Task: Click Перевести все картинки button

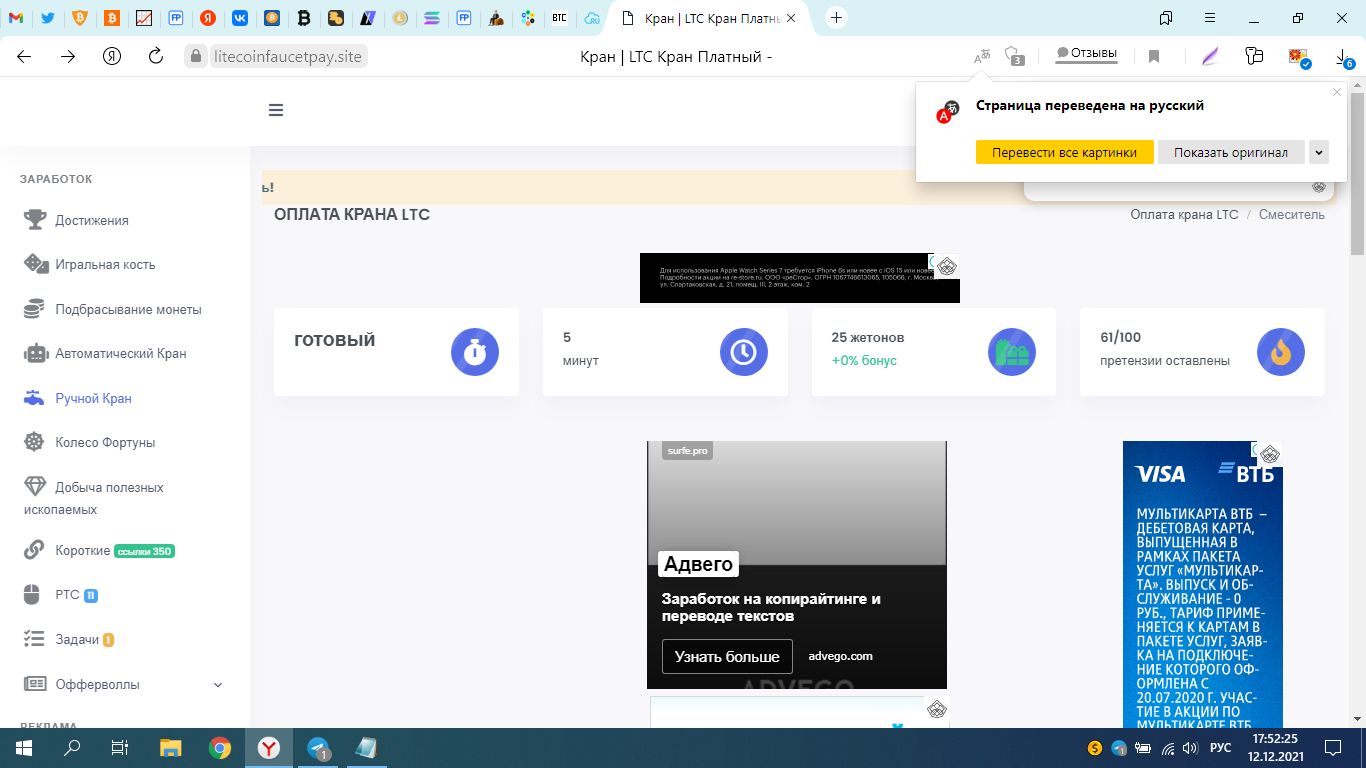Action: [1064, 152]
